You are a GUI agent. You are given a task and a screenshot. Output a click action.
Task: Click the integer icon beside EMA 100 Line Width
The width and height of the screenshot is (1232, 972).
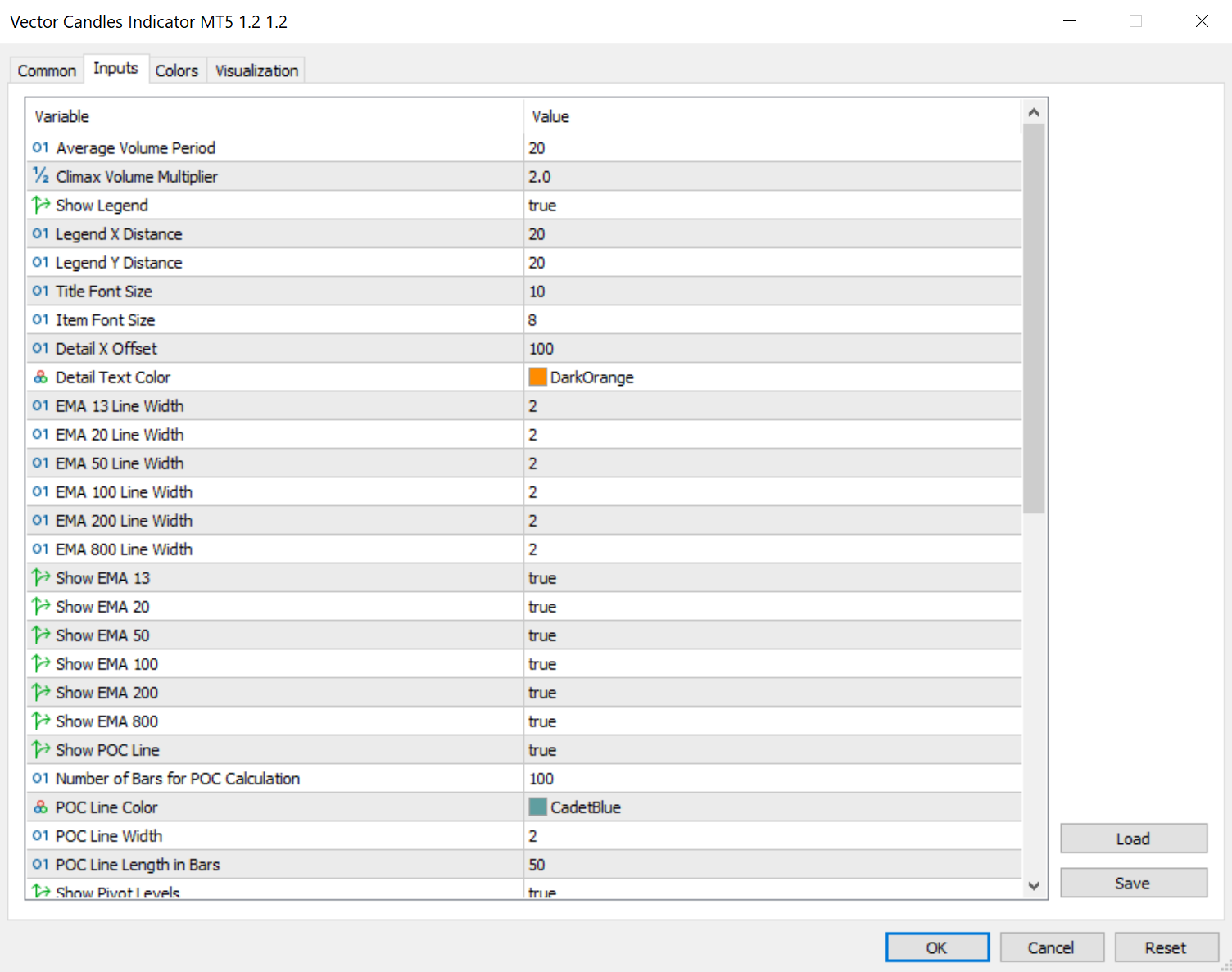click(x=40, y=492)
